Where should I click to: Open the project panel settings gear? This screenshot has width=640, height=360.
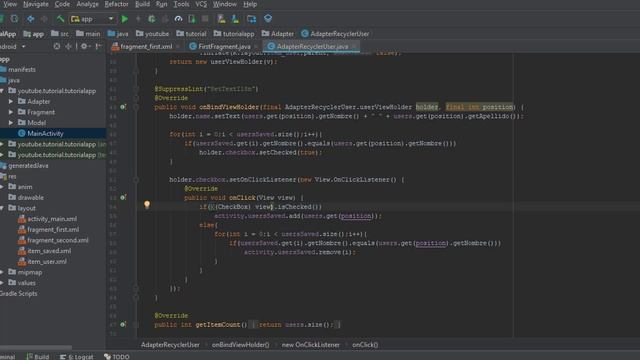pyautogui.click(x=84, y=47)
